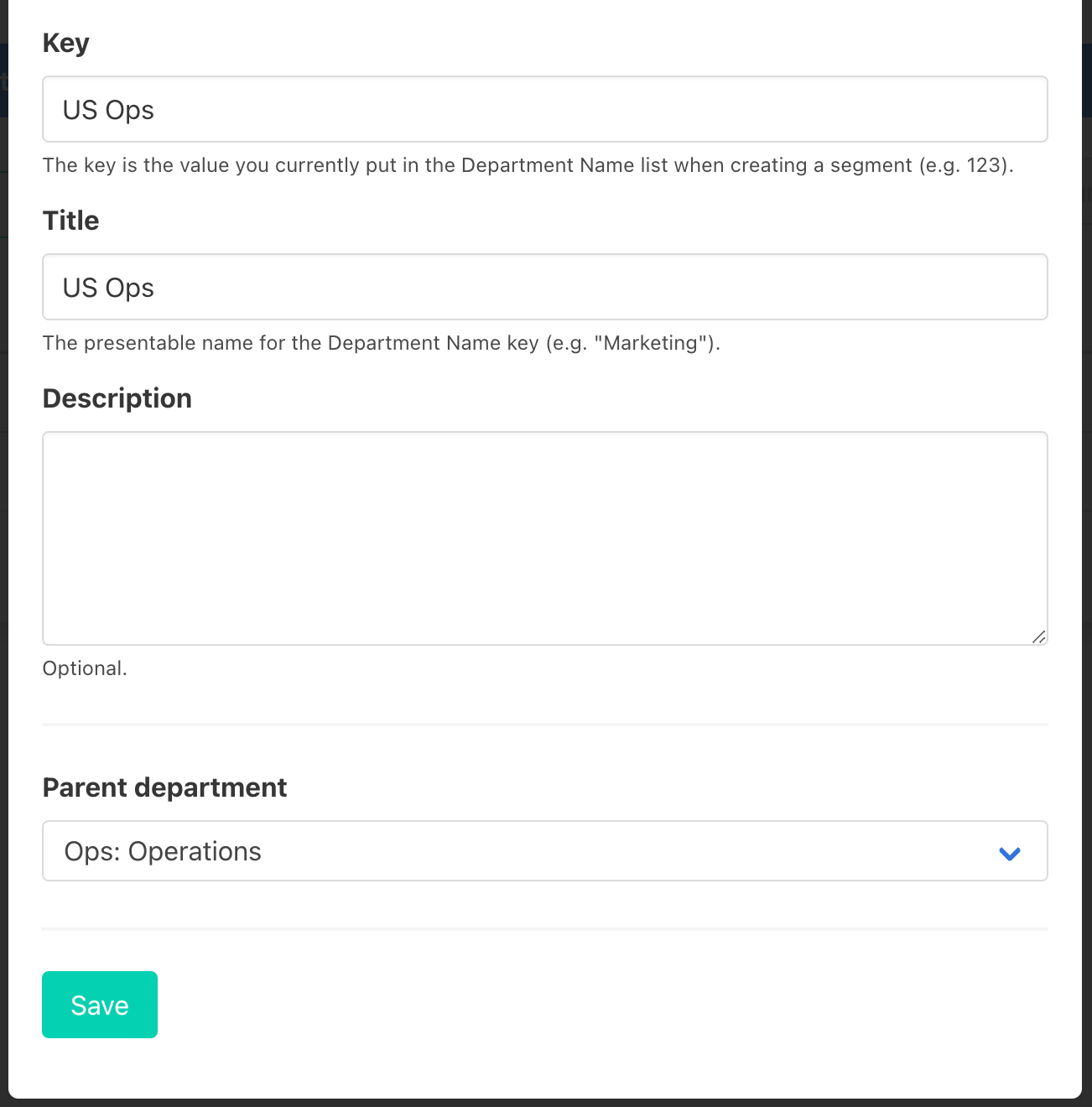Click the Key field help text
1092x1107 pixels.
(528, 165)
